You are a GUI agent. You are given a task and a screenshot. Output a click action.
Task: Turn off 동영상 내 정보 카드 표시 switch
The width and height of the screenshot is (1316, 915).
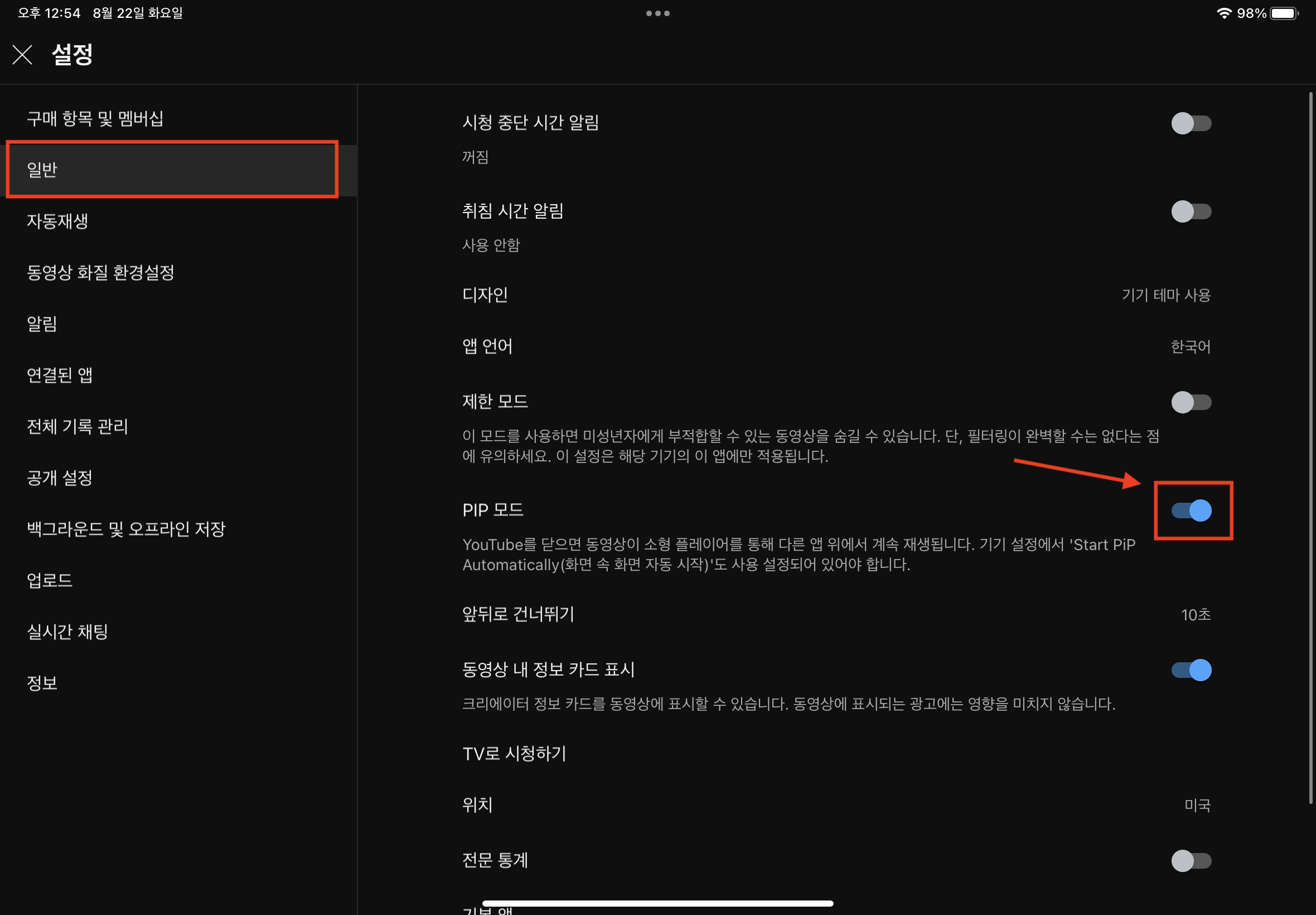[1191, 670]
